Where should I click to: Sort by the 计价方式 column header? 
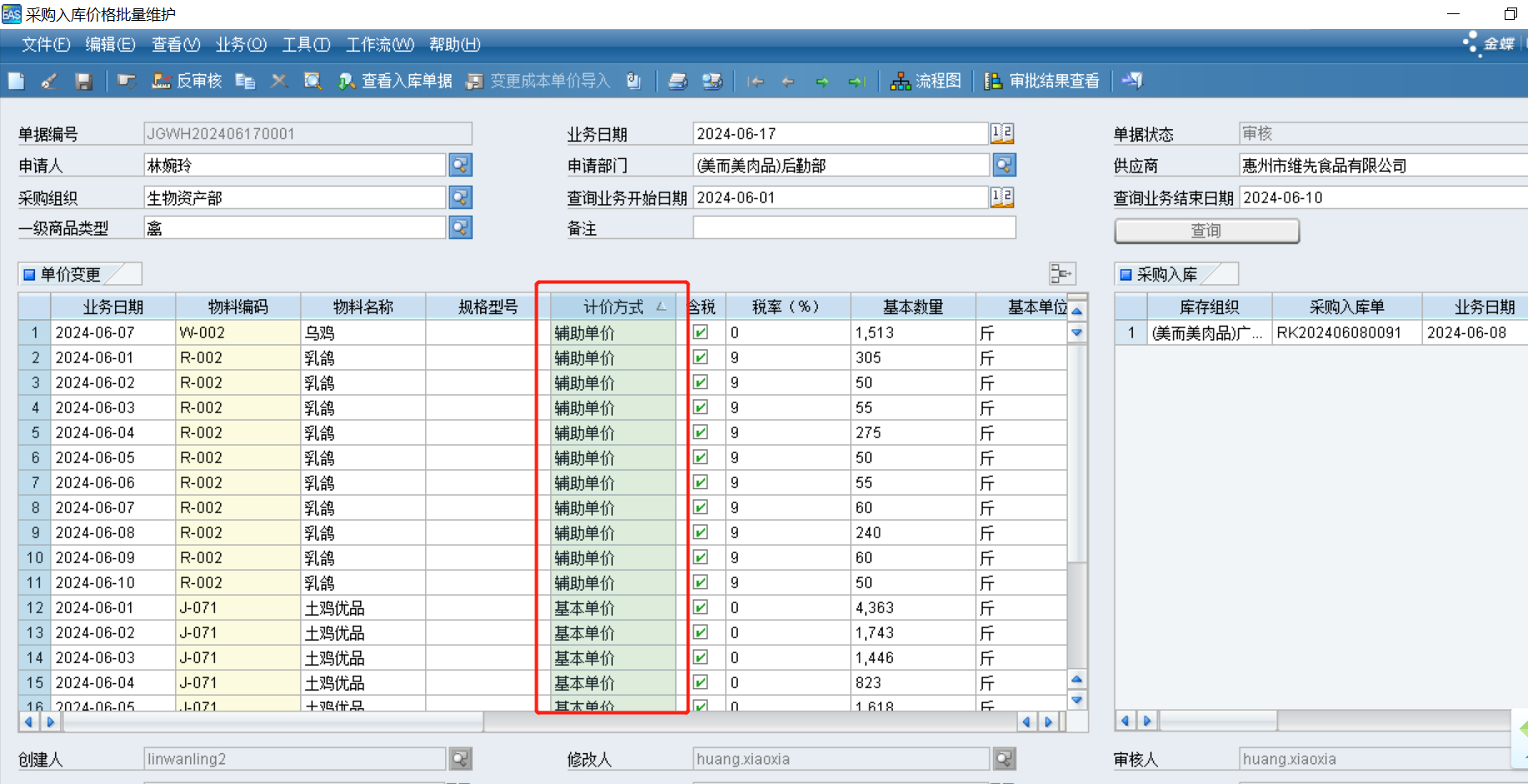[x=613, y=307]
